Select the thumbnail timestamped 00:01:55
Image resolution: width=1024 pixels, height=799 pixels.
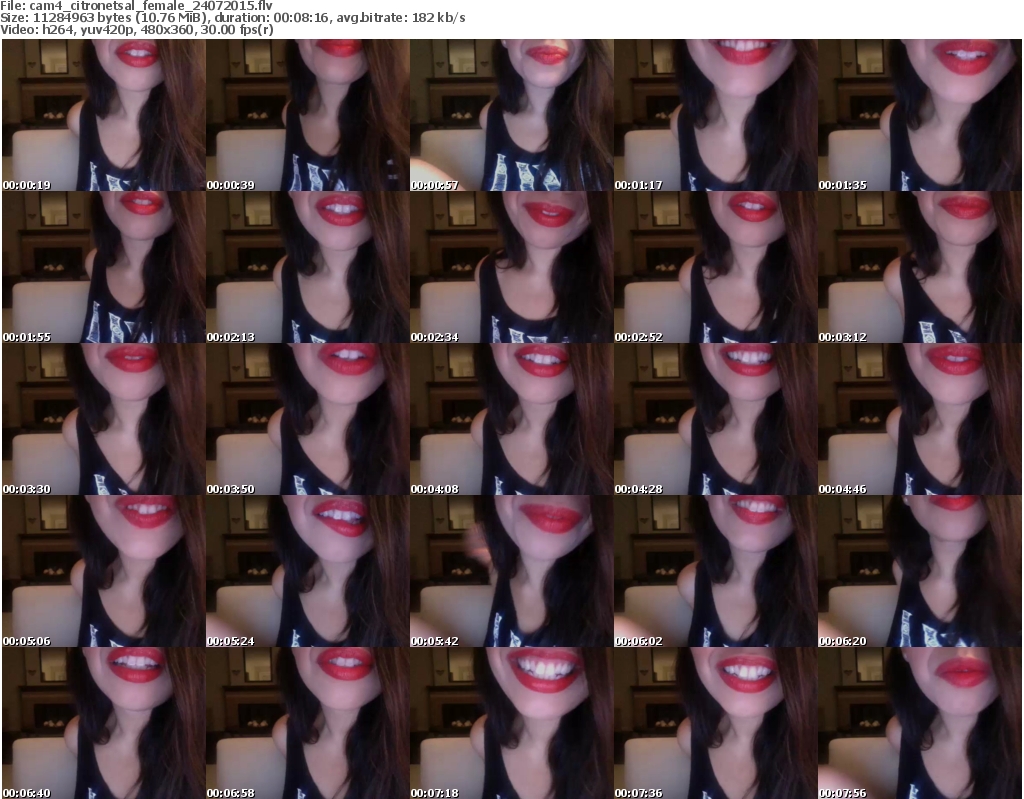coord(103,267)
